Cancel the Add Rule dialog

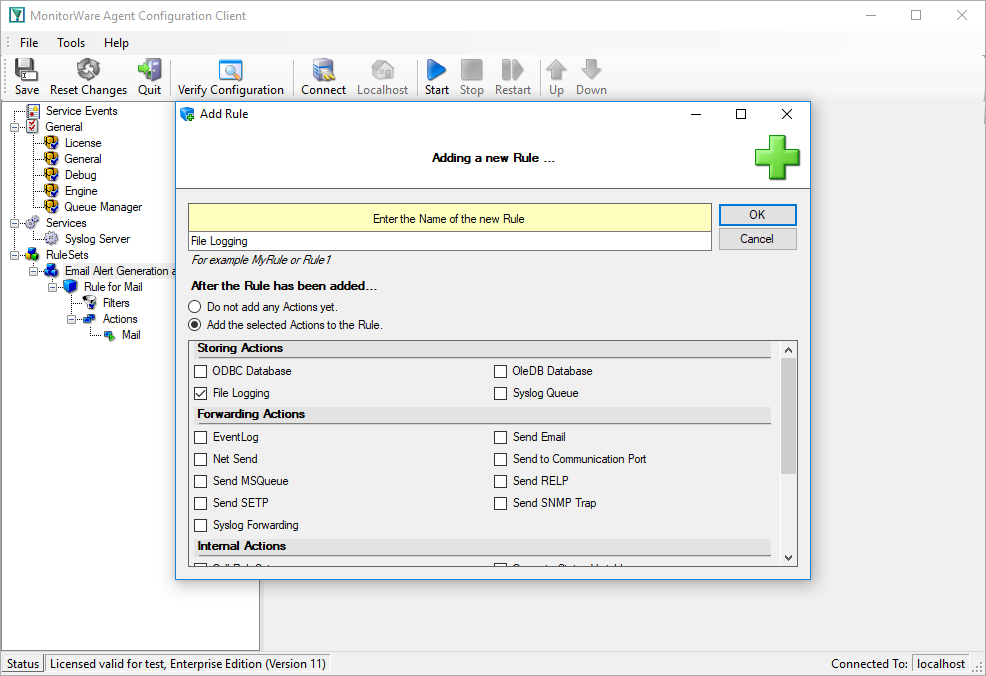coord(757,239)
